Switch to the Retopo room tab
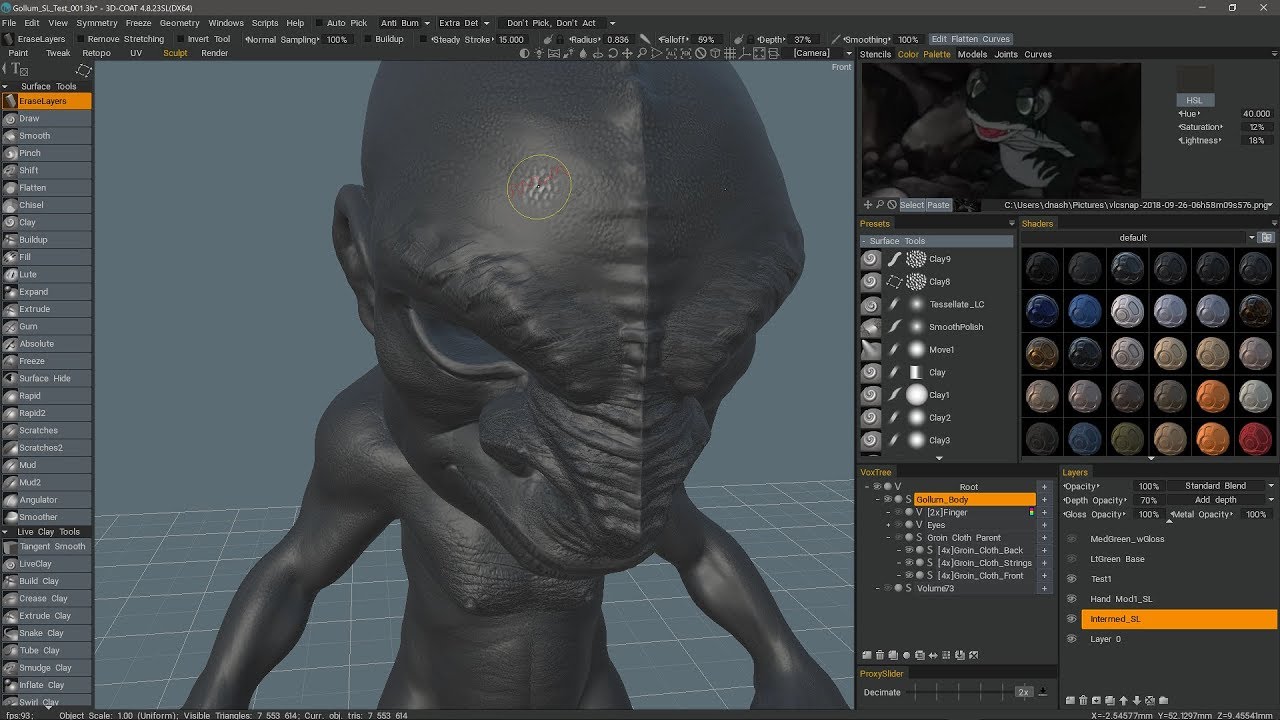This screenshot has width=1280, height=720. pyautogui.click(x=97, y=53)
